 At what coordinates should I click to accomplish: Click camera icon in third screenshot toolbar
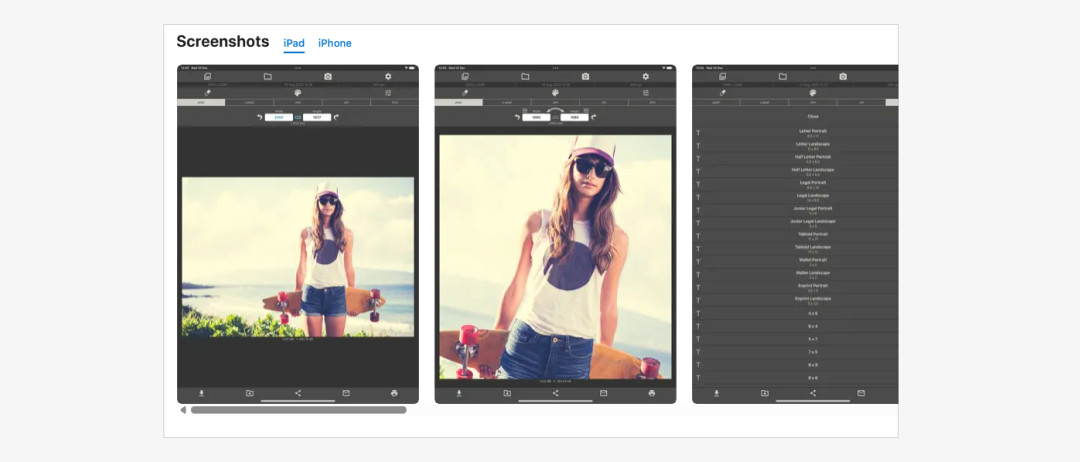pyautogui.click(x=843, y=76)
